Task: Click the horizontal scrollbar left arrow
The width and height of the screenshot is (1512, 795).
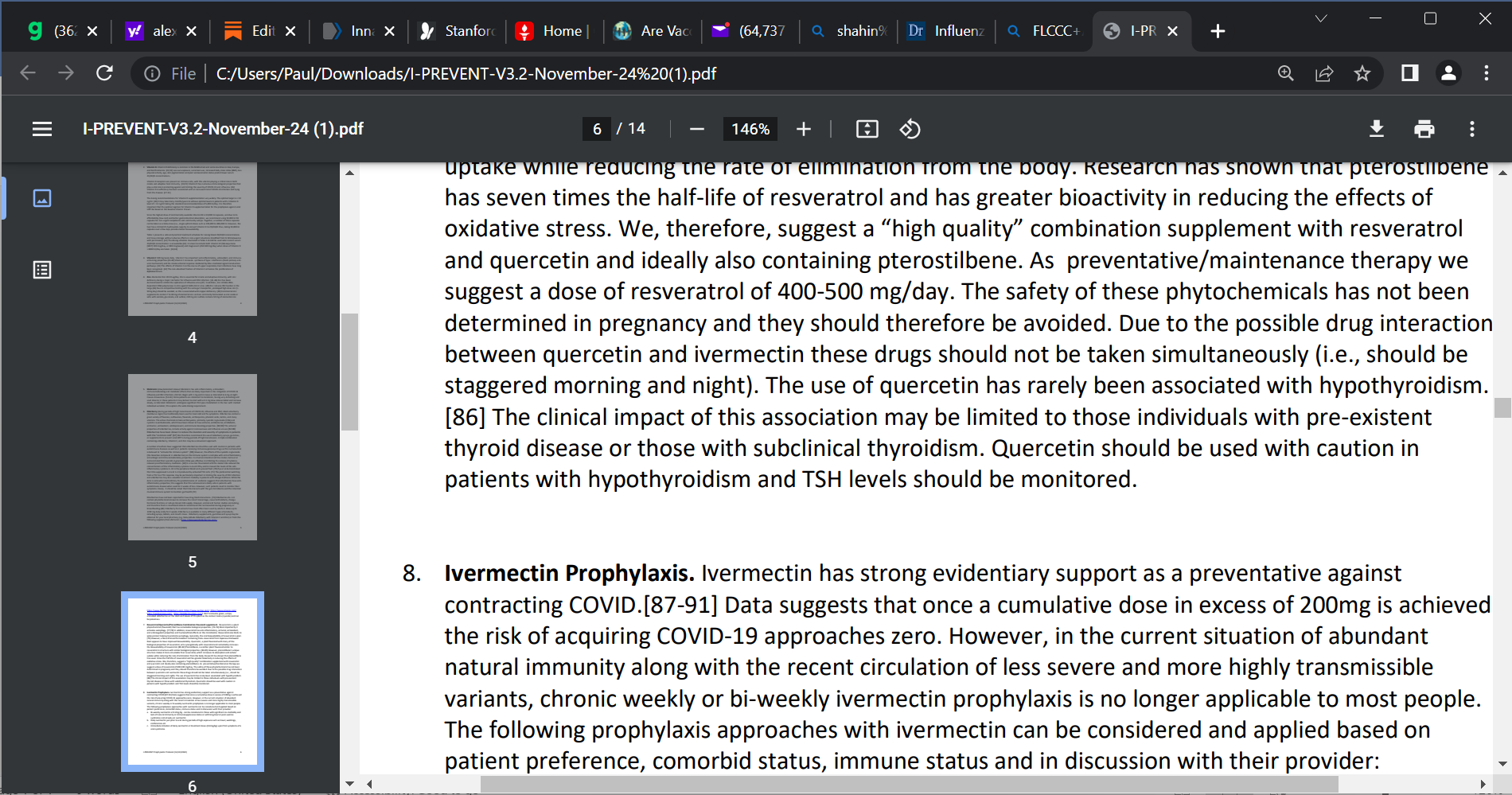Action: point(369,785)
